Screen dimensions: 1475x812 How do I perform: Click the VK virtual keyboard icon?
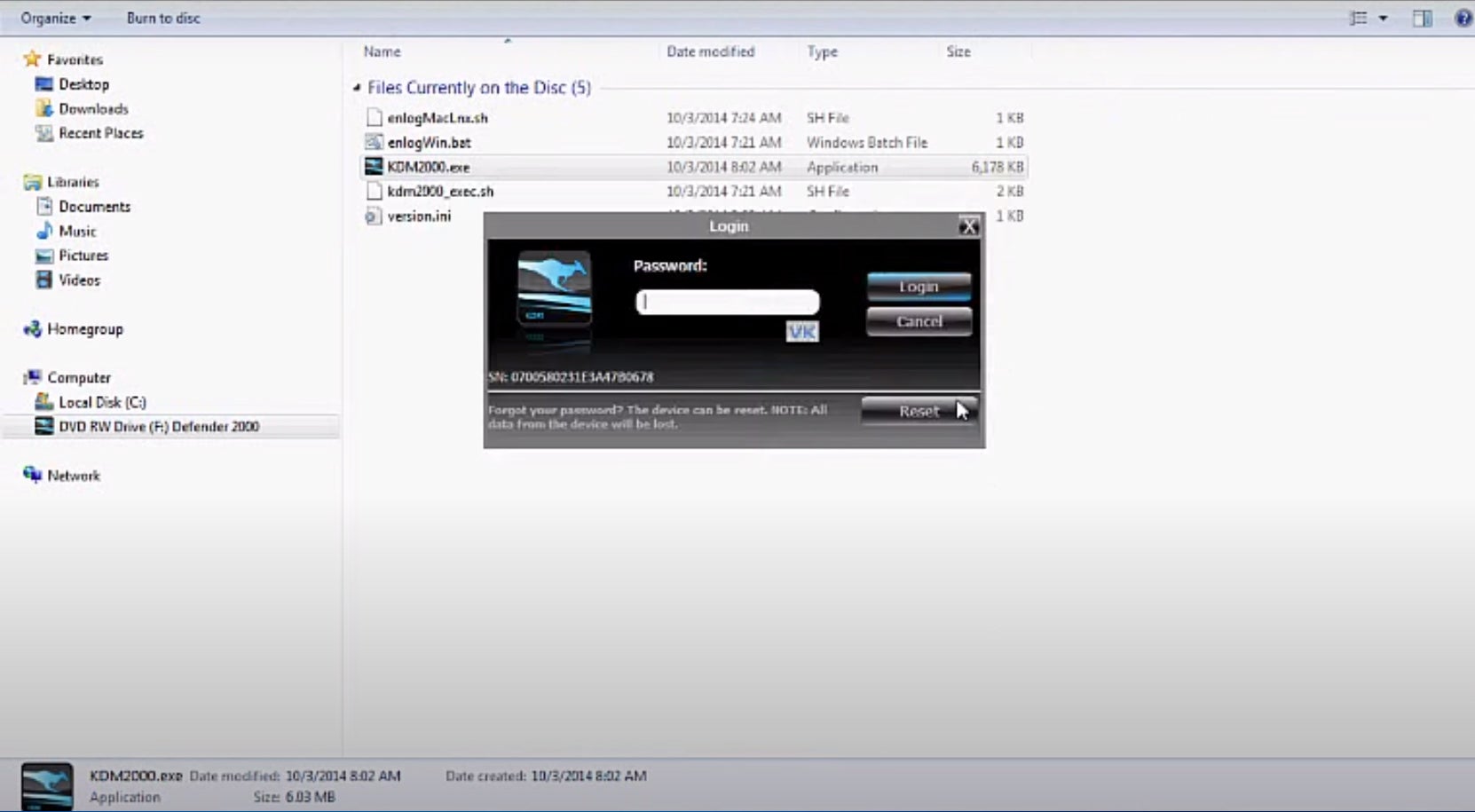[801, 332]
